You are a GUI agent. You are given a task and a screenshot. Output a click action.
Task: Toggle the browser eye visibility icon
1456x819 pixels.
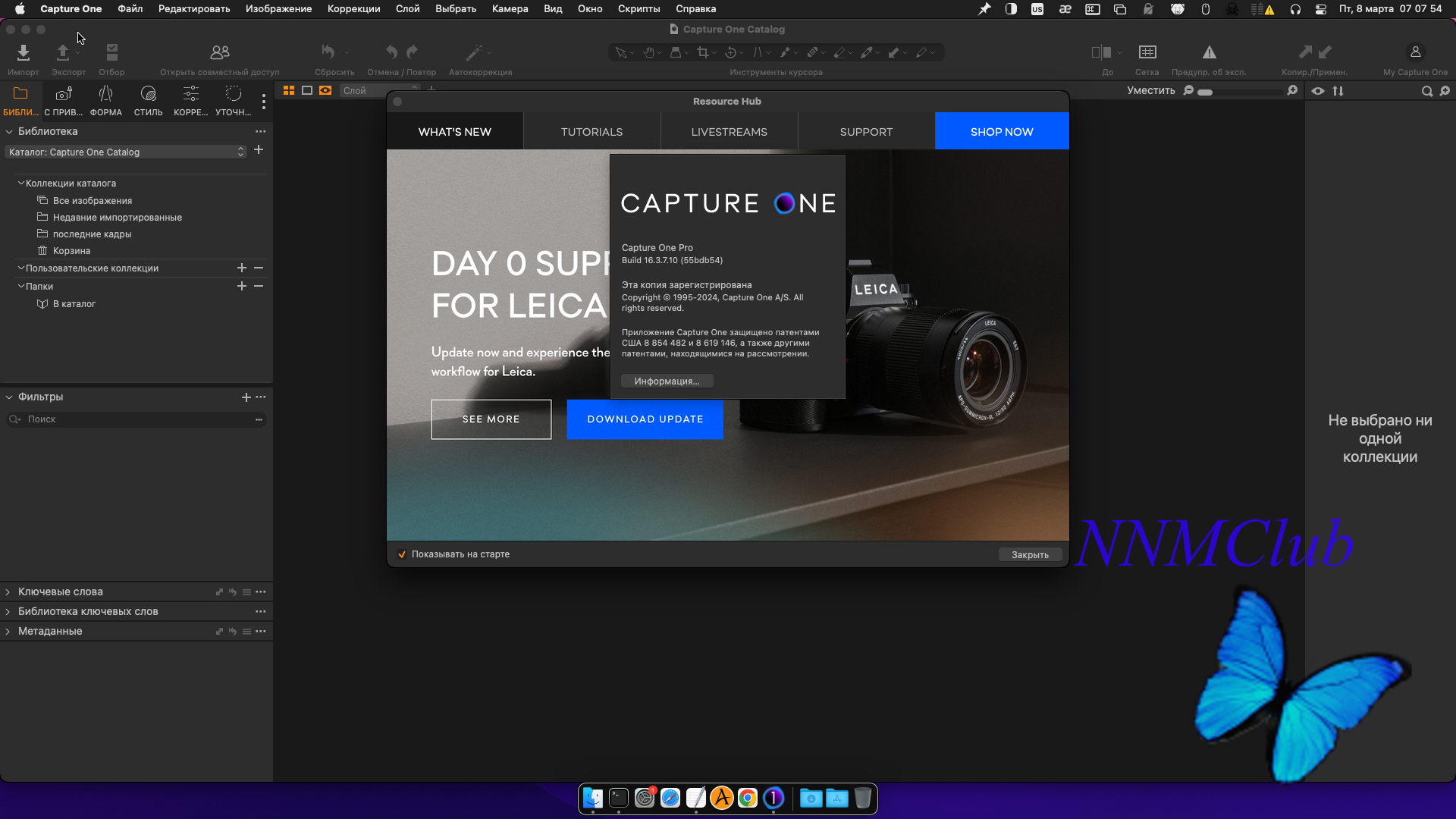1318,91
